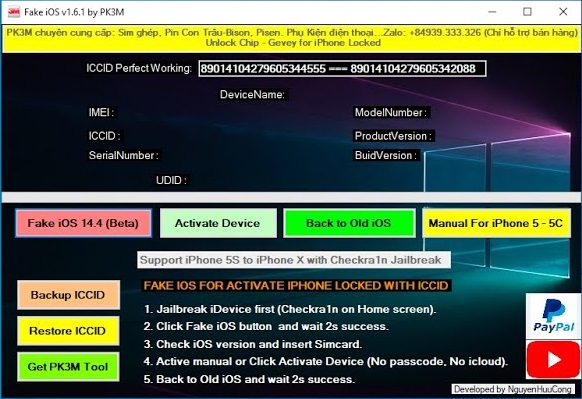Click 'FAKE IOS FOR ACTIVATE IPHONE LOCKED' heading
The image size is (582, 399).
(x=296, y=285)
